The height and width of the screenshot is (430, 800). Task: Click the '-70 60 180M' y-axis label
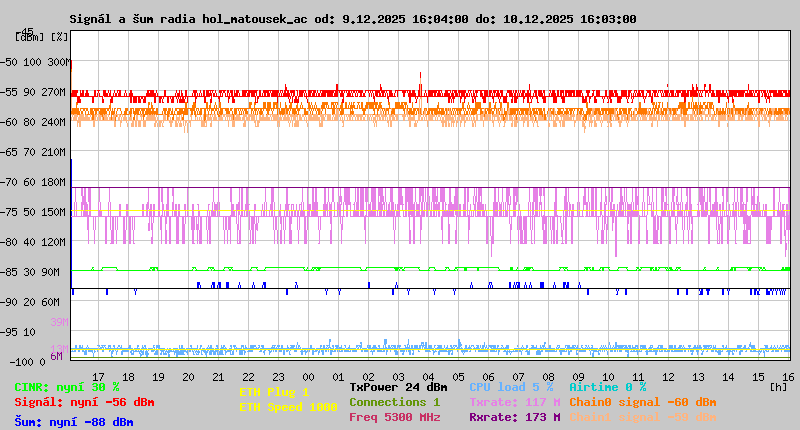(x=33, y=182)
